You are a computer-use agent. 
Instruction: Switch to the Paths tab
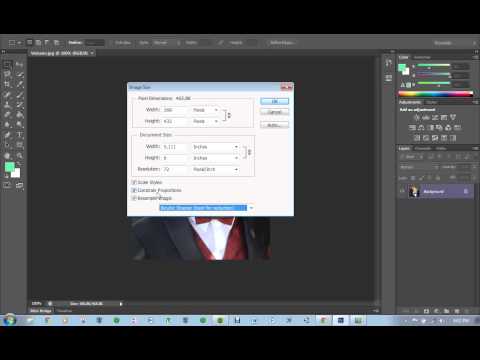pyautogui.click(x=441, y=148)
